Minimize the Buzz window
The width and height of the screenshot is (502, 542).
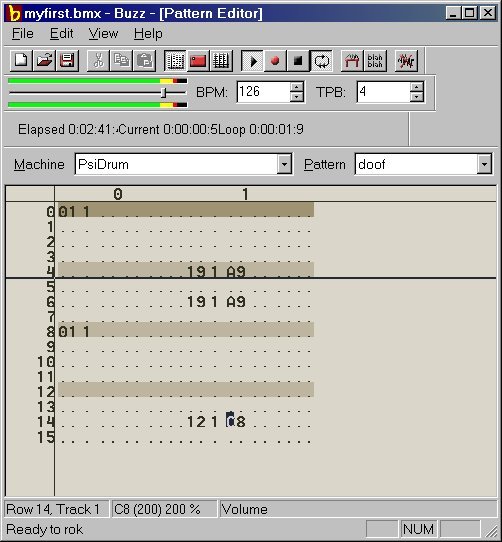click(453, 13)
